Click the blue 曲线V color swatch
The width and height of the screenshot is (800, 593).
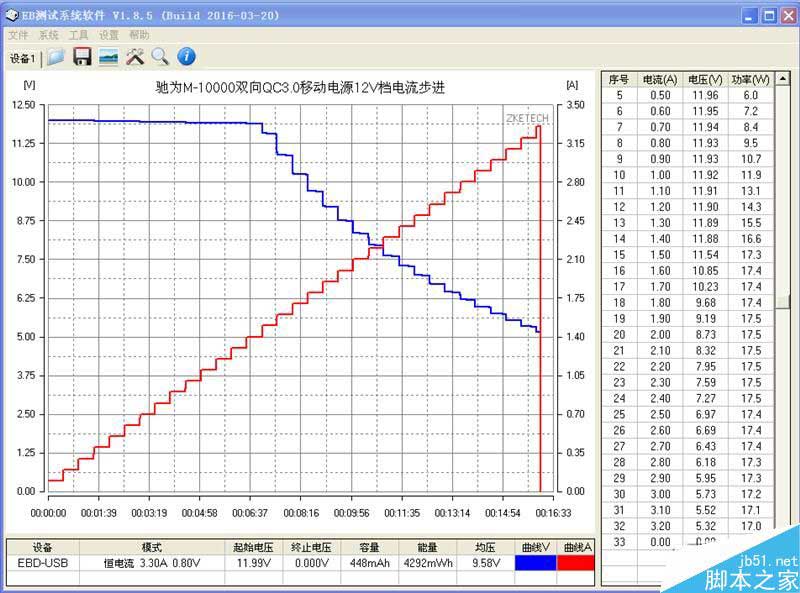coord(536,563)
